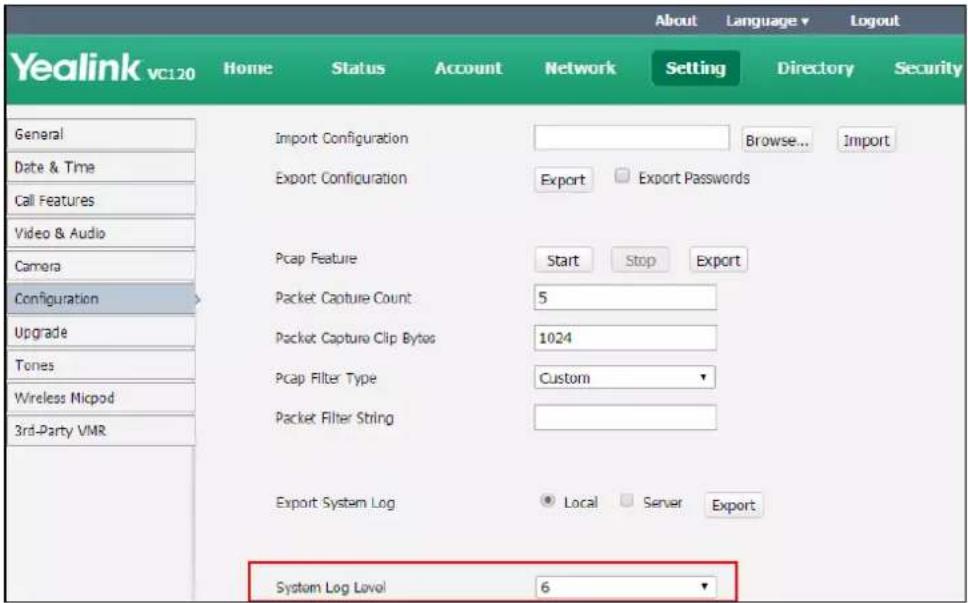Open Wireless Micpod settings
This screenshot has height=603, width=968.
pyautogui.click(x=102, y=398)
